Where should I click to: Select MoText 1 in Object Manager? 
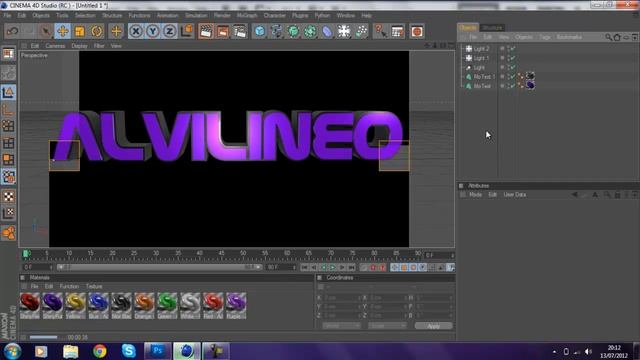[x=484, y=77]
